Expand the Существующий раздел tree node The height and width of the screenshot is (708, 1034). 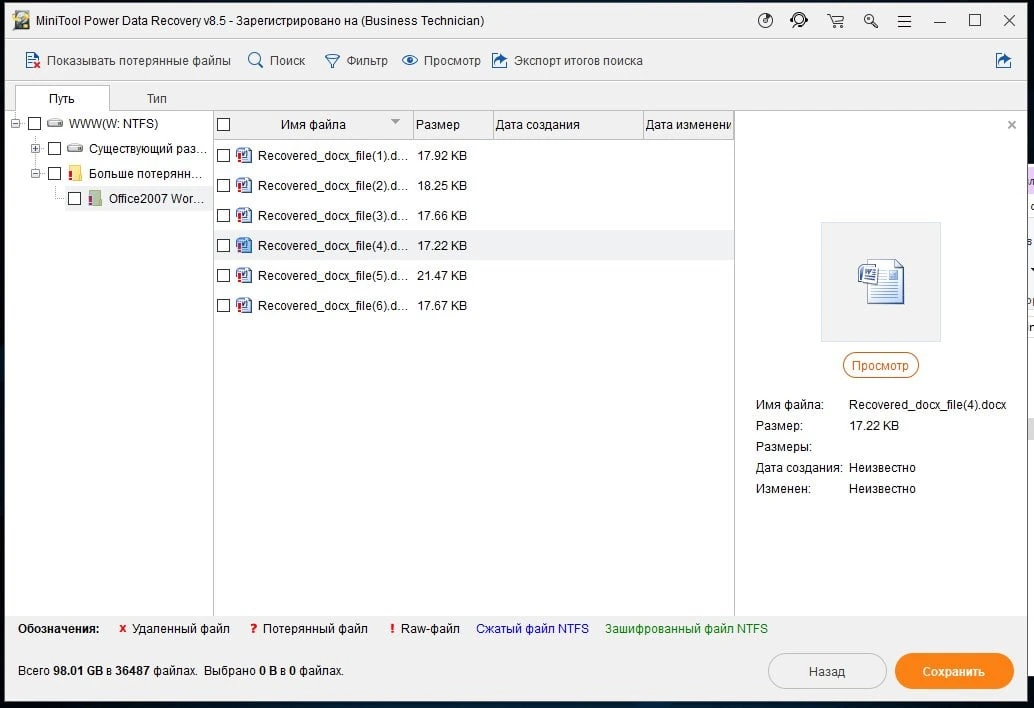click(36, 148)
